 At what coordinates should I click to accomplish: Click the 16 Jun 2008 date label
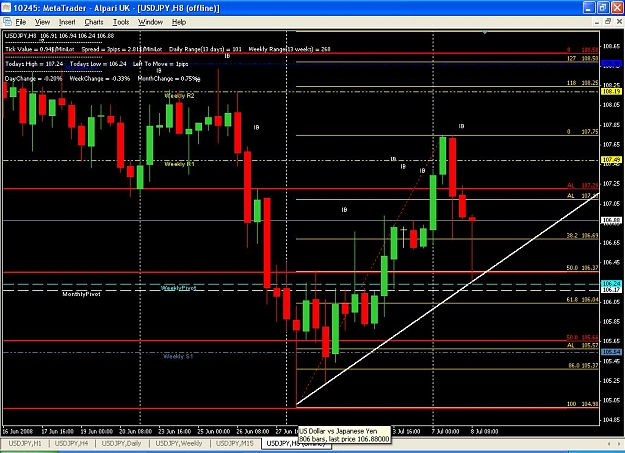[18, 431]
